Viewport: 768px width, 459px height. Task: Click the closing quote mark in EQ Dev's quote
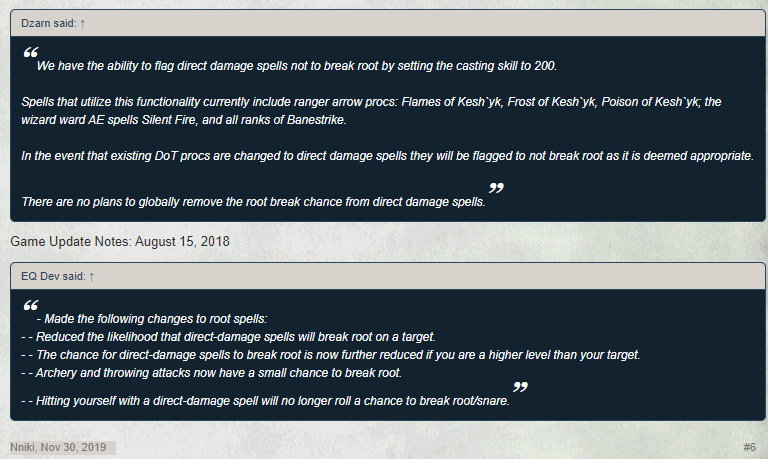pos(521,389)
